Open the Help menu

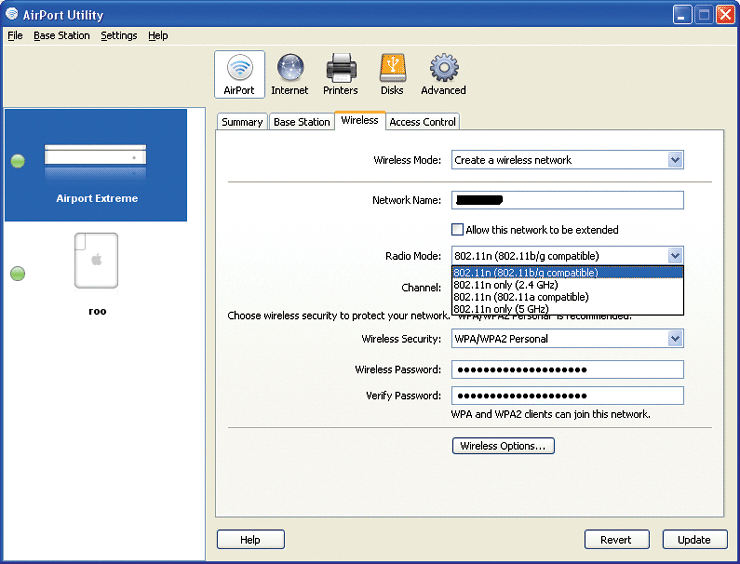pyautogui.click(x=158, y=35)
